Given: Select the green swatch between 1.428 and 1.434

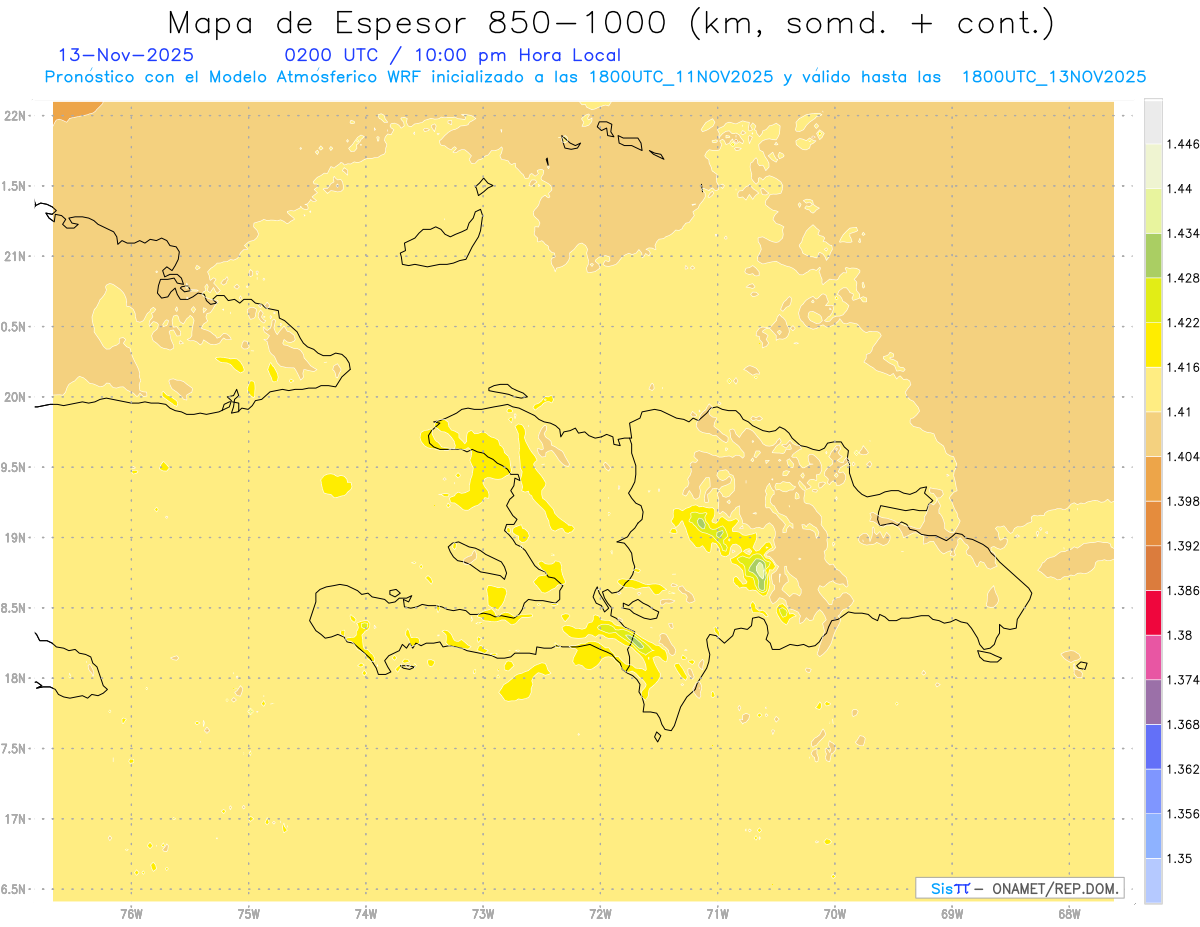Looking at the screenshot, I should [x=1153, y=255].
